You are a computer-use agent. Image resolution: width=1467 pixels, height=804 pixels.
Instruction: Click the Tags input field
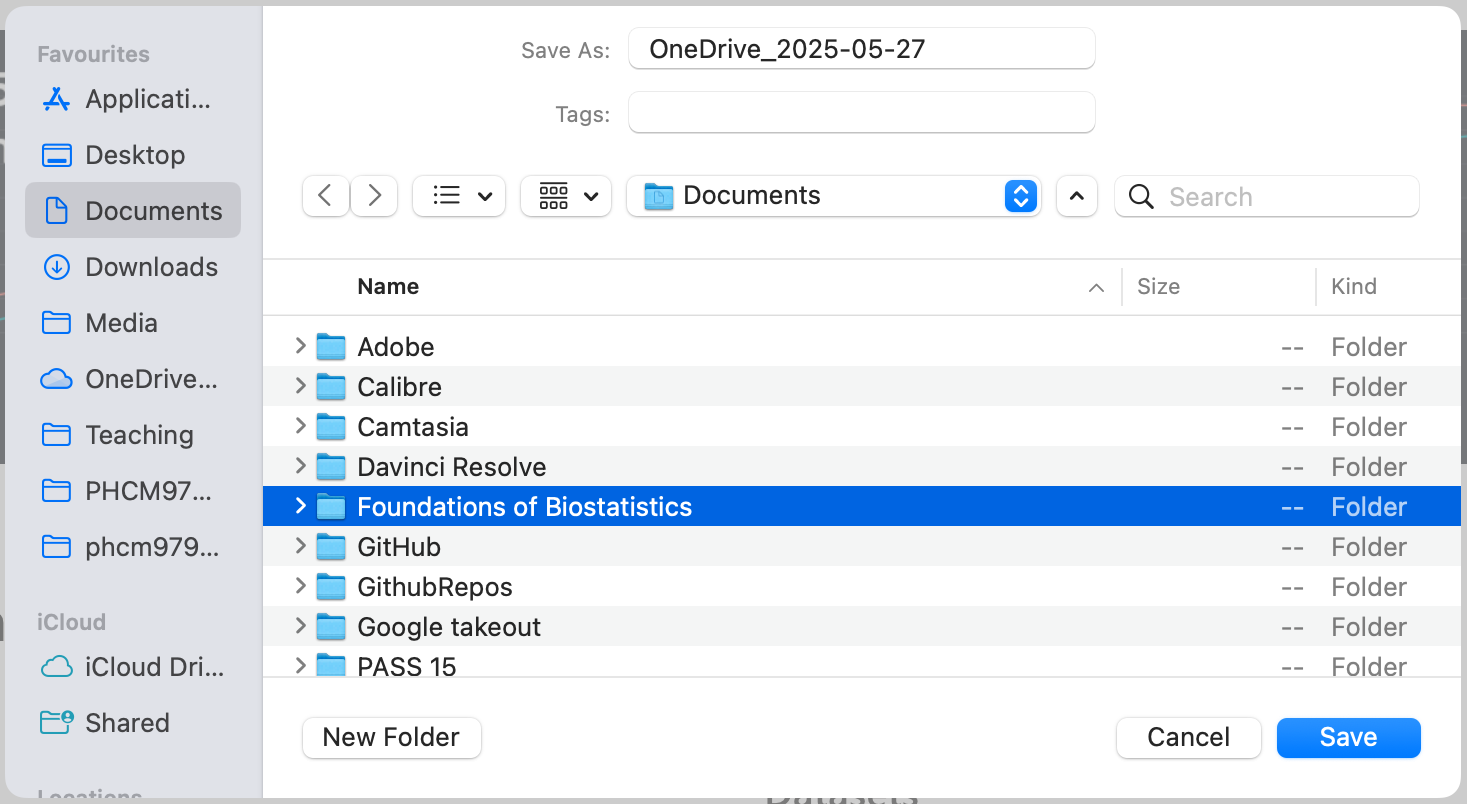pos(861,113)
